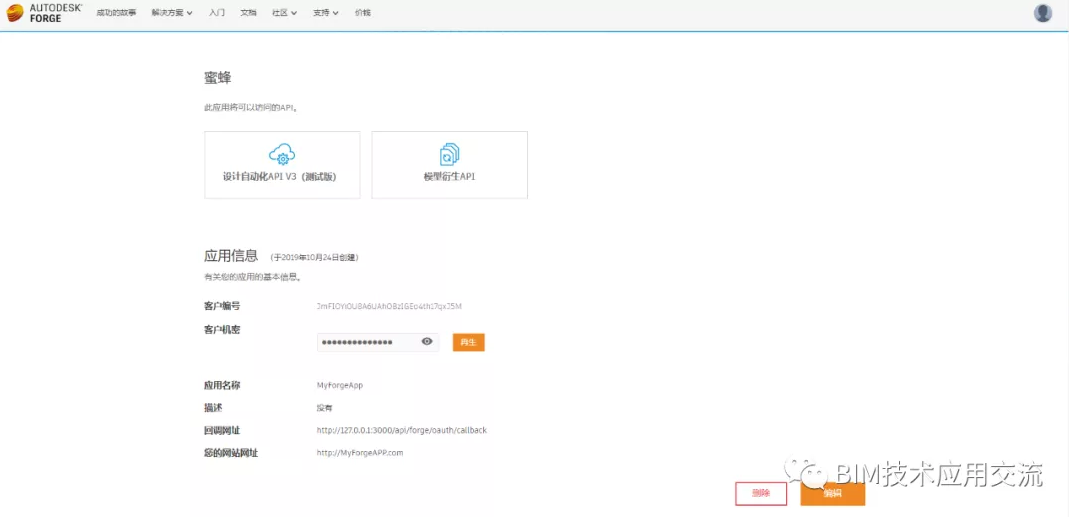The height and width of the screenshot is (517, 1069).
Task: Click the 客户编号 label
Action: click(x=222, y=306)
